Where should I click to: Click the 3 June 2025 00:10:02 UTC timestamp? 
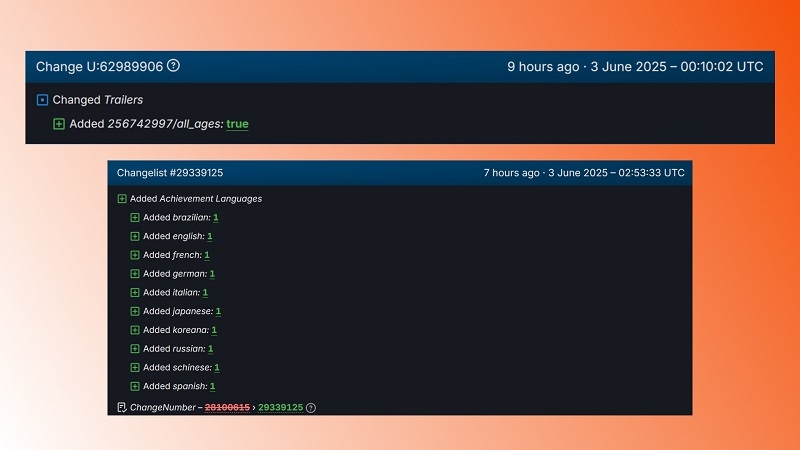pos(635,67)
